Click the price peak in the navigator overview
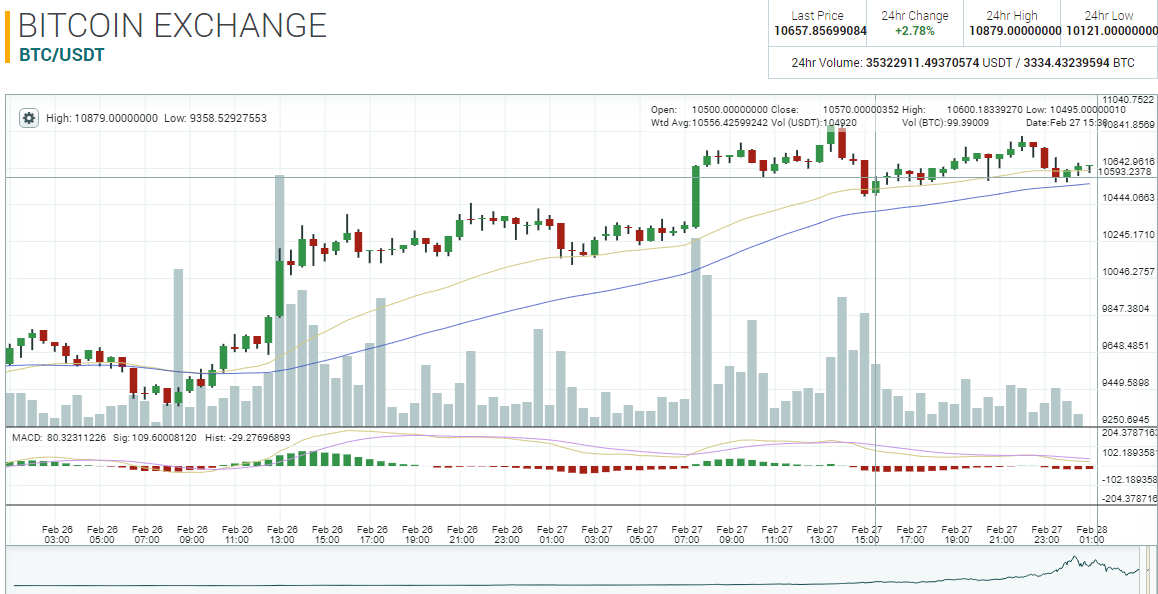This screenshot has width=1158, height=594. (1073, 558)
